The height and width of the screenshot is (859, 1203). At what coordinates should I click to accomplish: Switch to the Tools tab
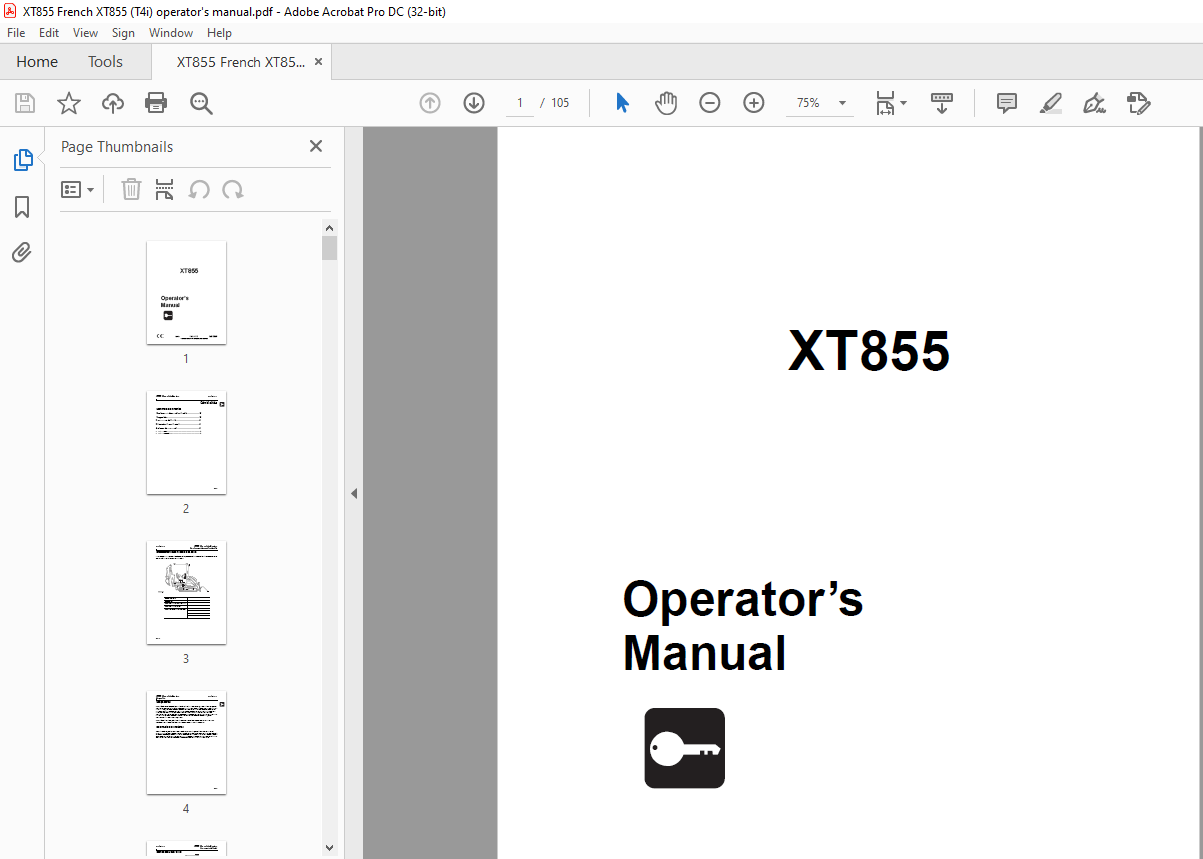tap(105, 62)
